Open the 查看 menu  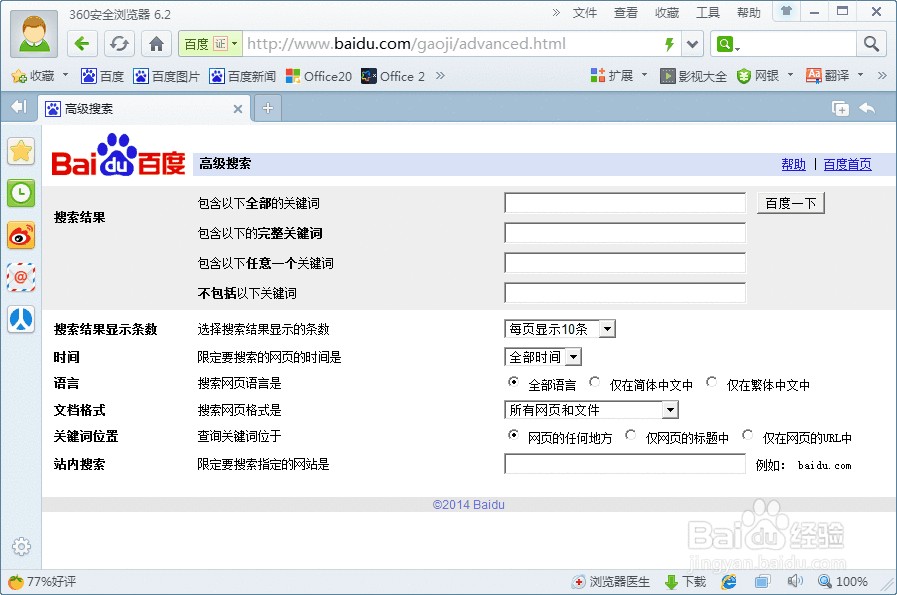coord(625,13)
